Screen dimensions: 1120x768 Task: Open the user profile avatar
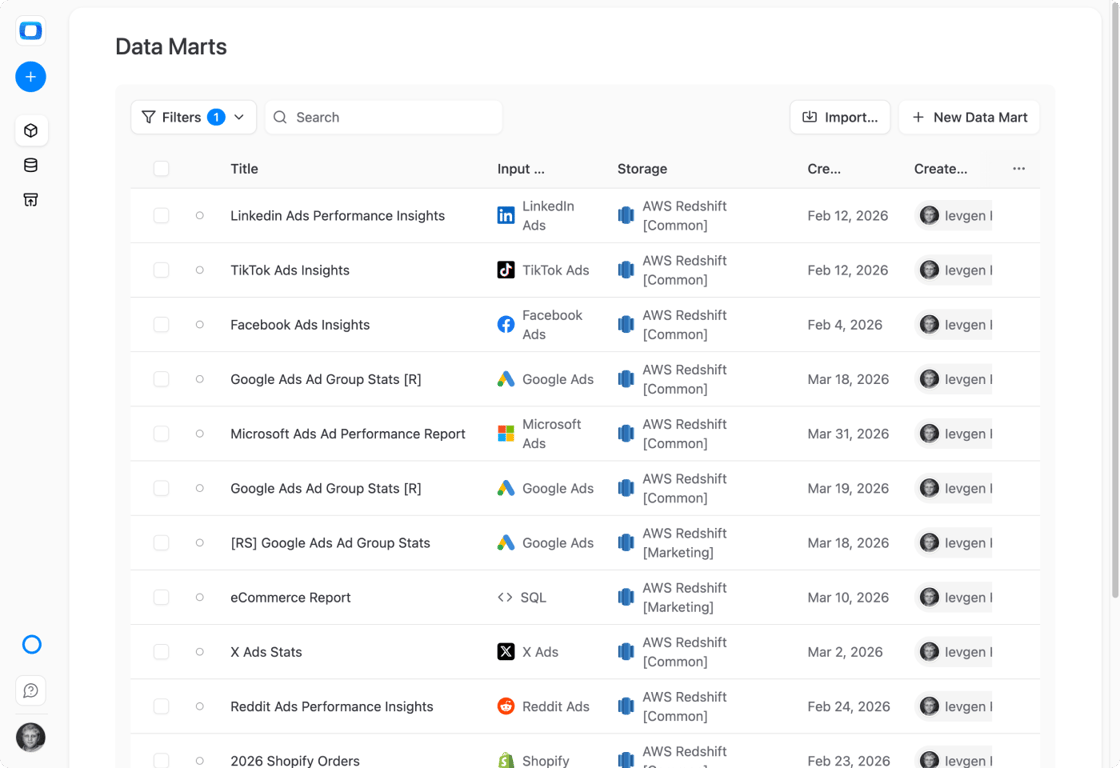click(x=31, y=737)
